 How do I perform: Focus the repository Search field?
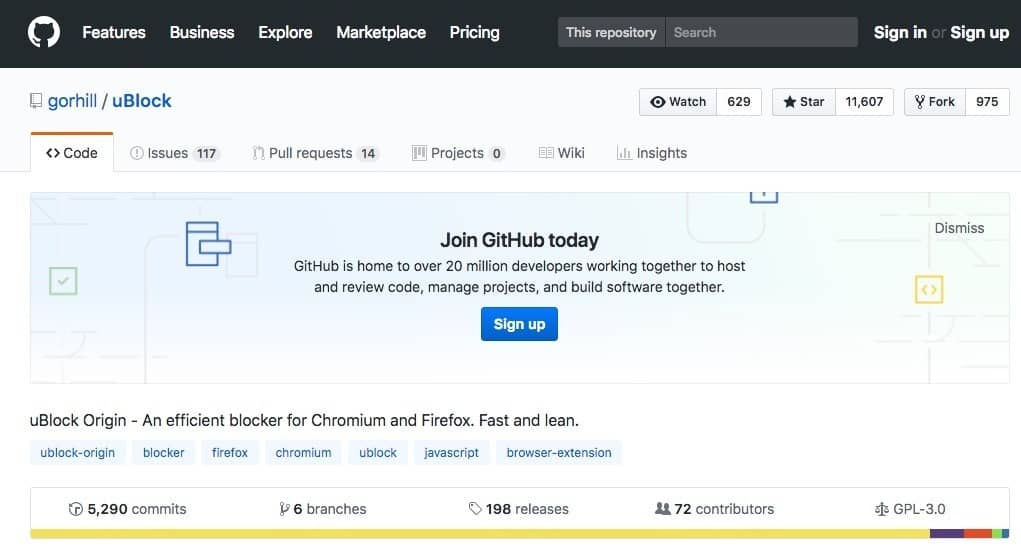tap(761, 33)
